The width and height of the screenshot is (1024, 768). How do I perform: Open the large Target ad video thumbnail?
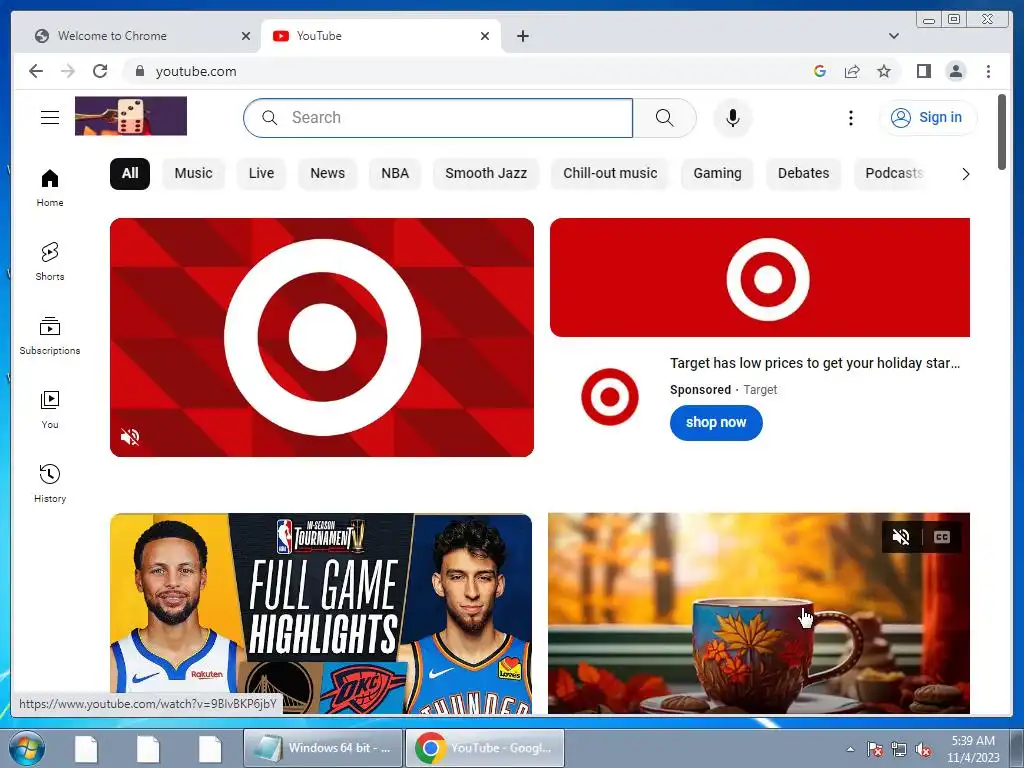322,338
